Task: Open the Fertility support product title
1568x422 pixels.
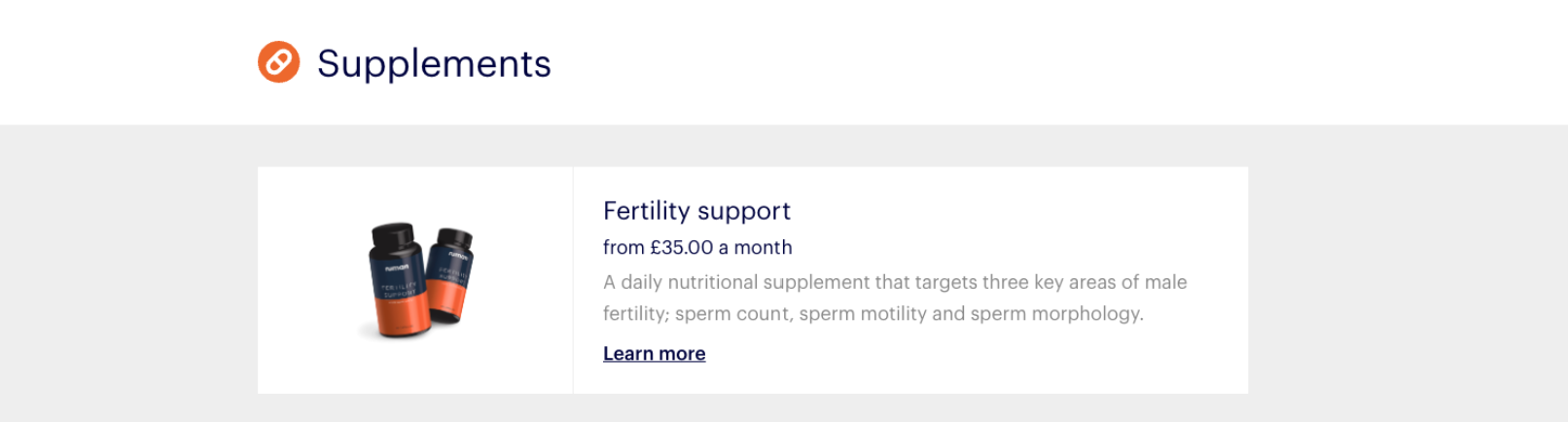Action: 696,211
